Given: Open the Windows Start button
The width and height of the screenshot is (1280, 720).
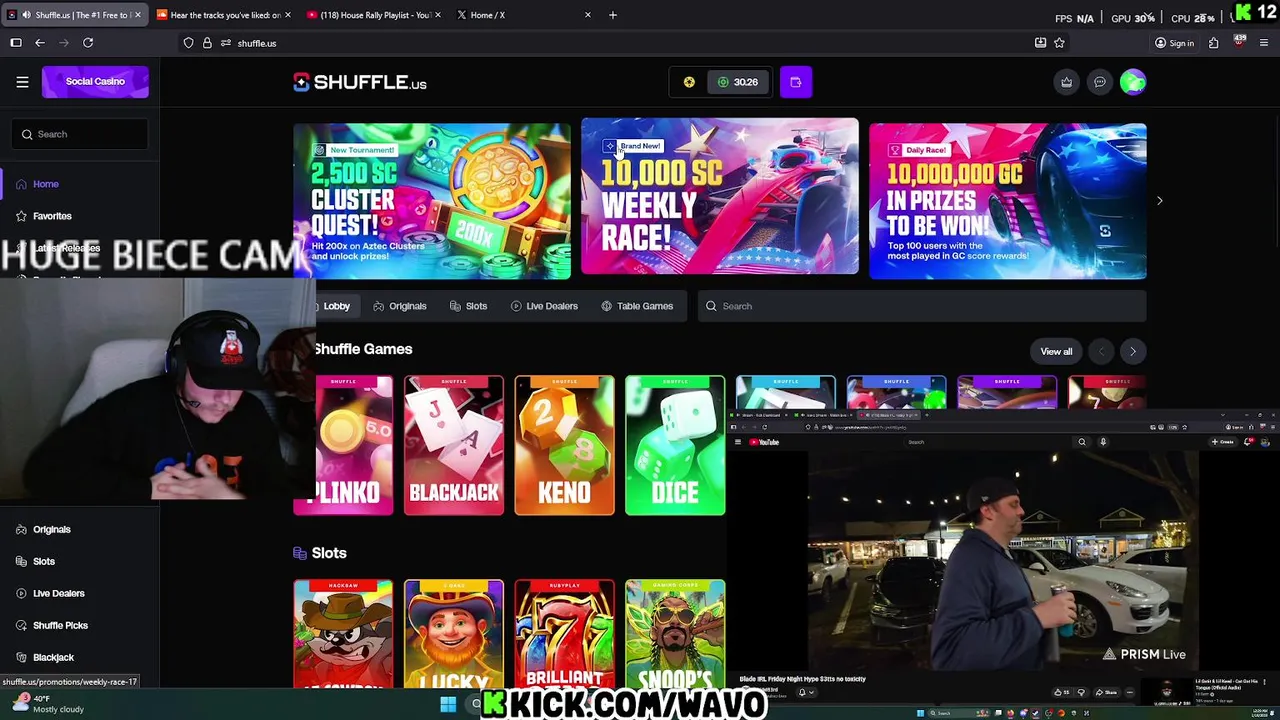Looking at the screenshot, I should pyautogui.click(x=448, y=705).
